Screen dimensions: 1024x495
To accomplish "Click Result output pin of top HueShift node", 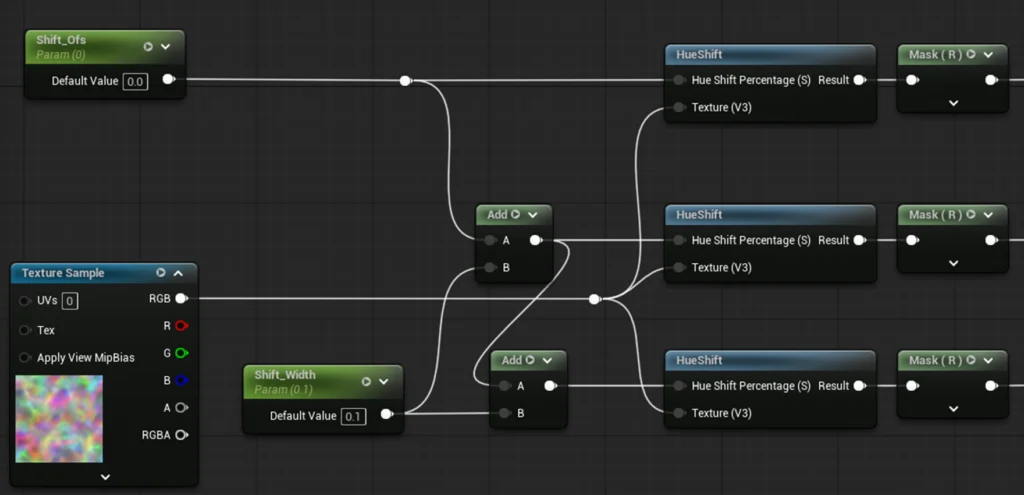I will (x=859, y=80).
